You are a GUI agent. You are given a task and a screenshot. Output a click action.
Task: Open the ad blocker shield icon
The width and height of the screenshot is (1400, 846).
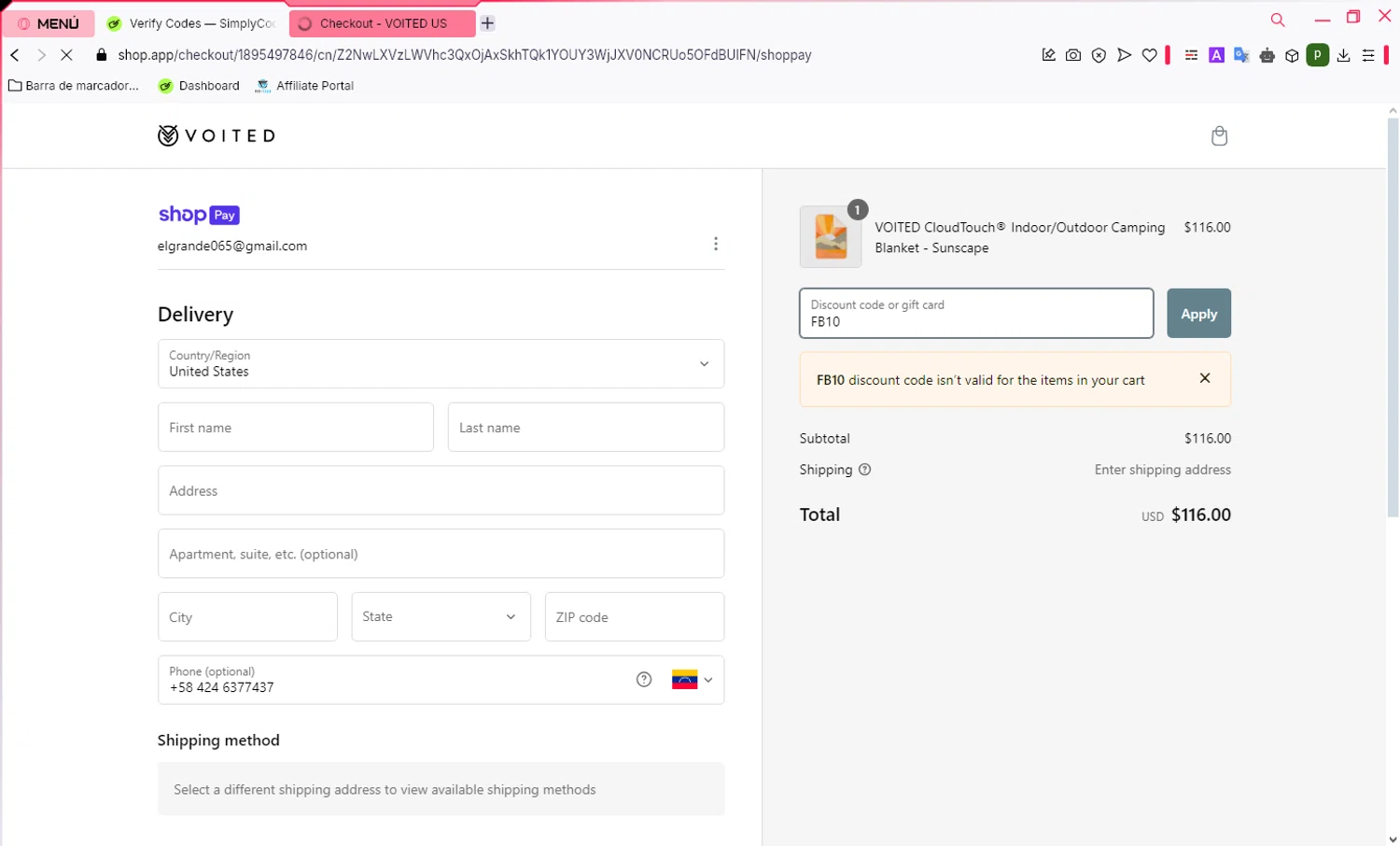(x=1099, y=55)
